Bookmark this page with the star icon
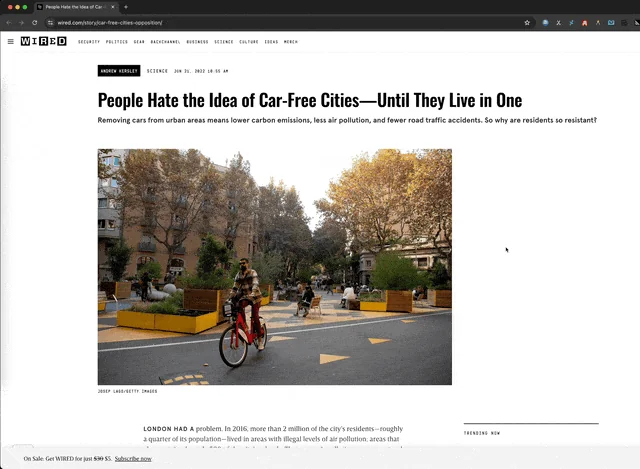 point(527,23)
